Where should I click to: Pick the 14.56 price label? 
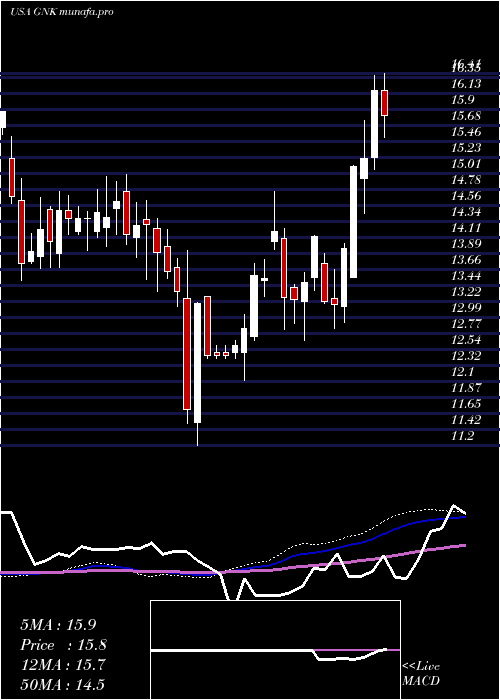coord(466,196)
